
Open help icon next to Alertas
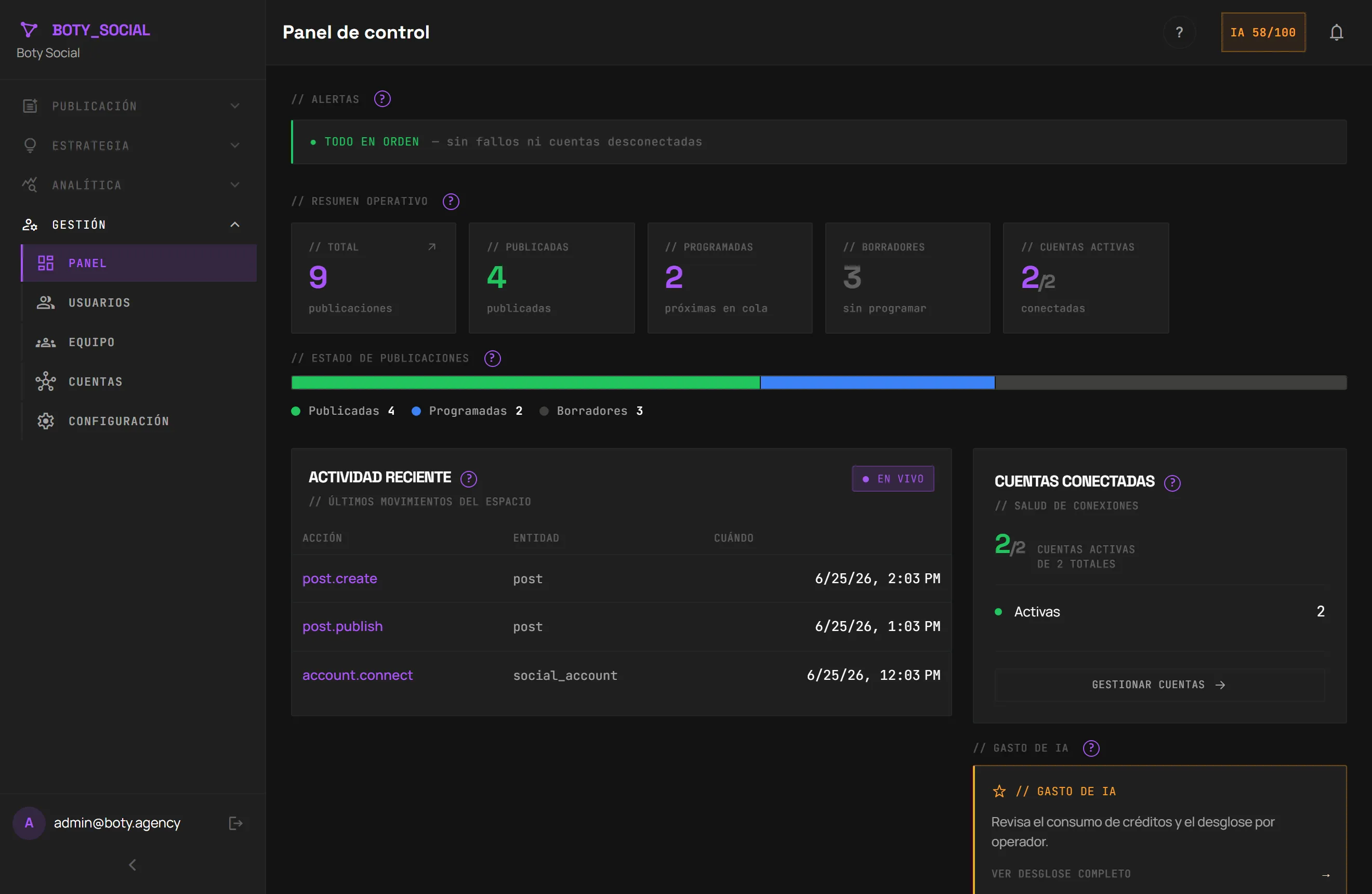click(382, 99)
